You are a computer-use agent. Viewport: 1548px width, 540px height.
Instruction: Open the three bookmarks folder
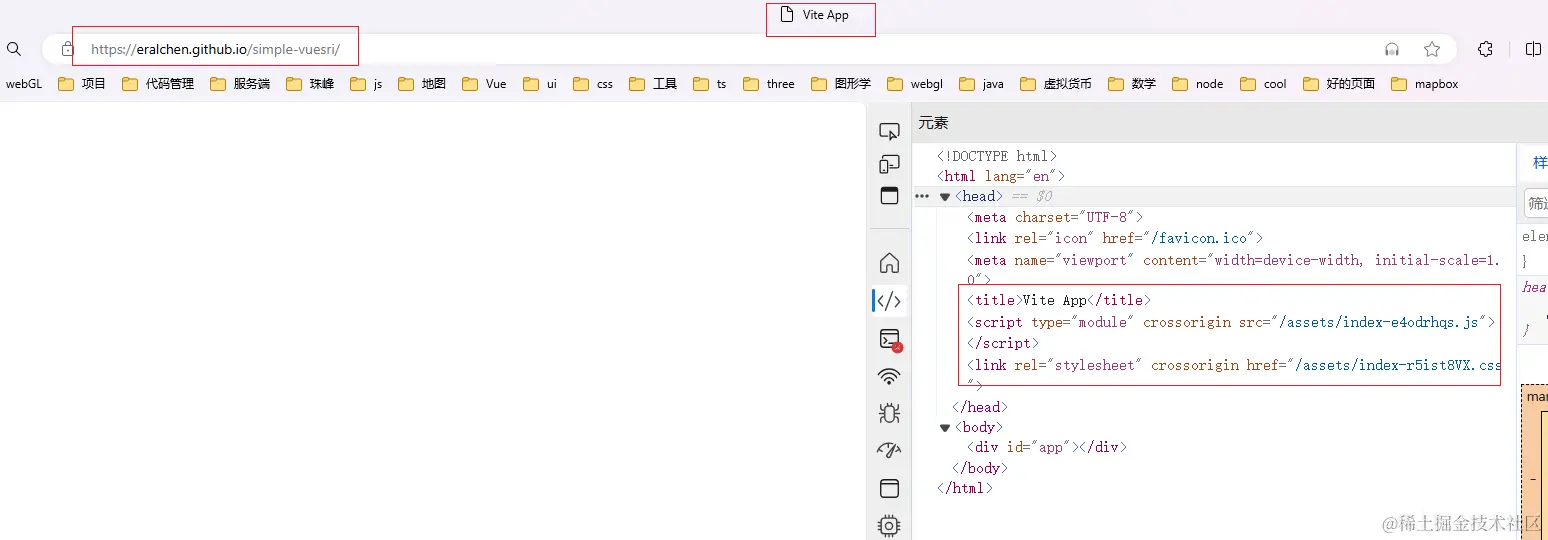[x=768, y=84]
